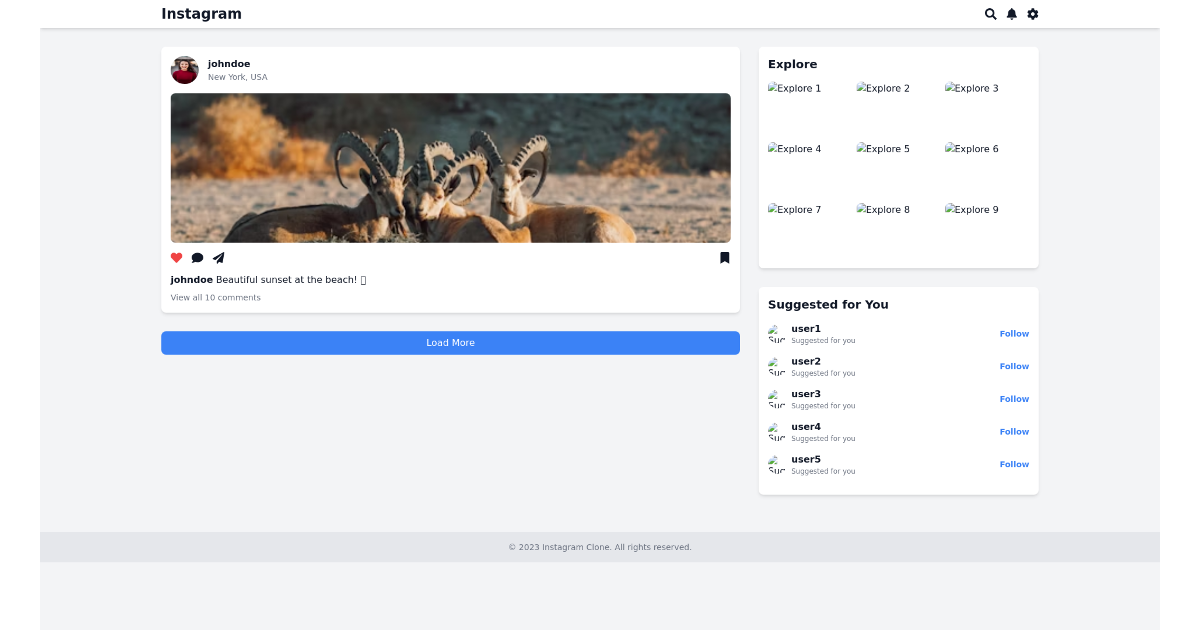Open johndoe's profile picture
This screenshot has width=1200, height=630.
coord(184,69)
